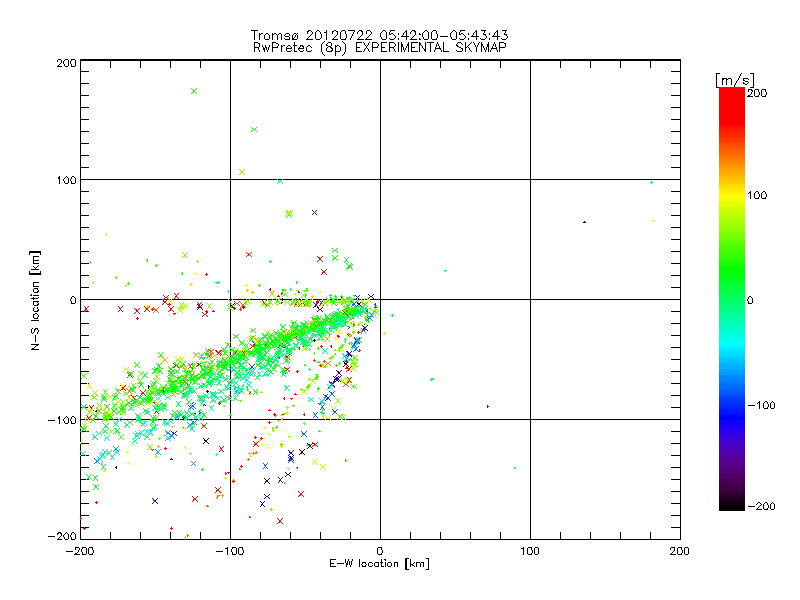The width and height of the screenshot is (800, 600).
Task: Click the topmost green X data marker
Action: click(194, 91)
